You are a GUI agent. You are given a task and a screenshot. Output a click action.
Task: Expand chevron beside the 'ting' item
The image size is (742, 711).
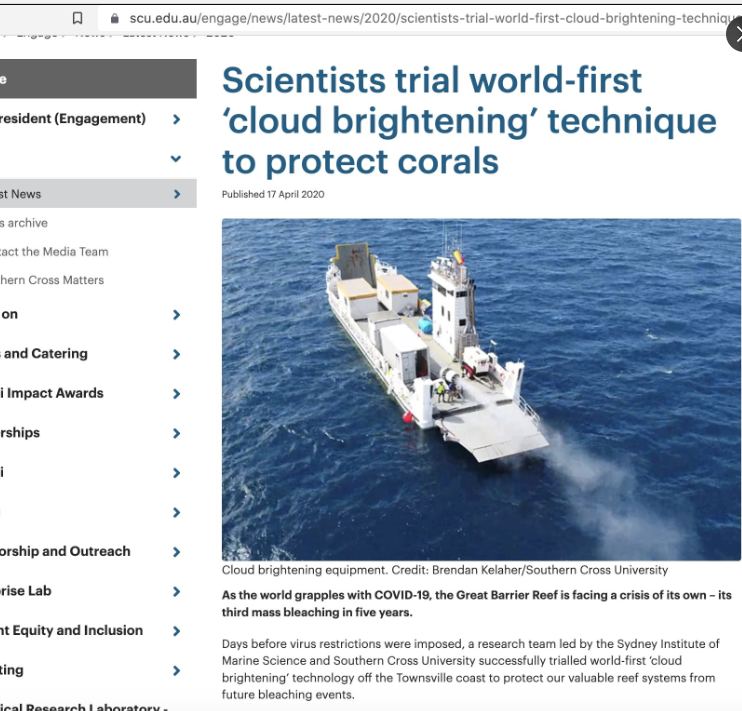(x=177, y=670)
